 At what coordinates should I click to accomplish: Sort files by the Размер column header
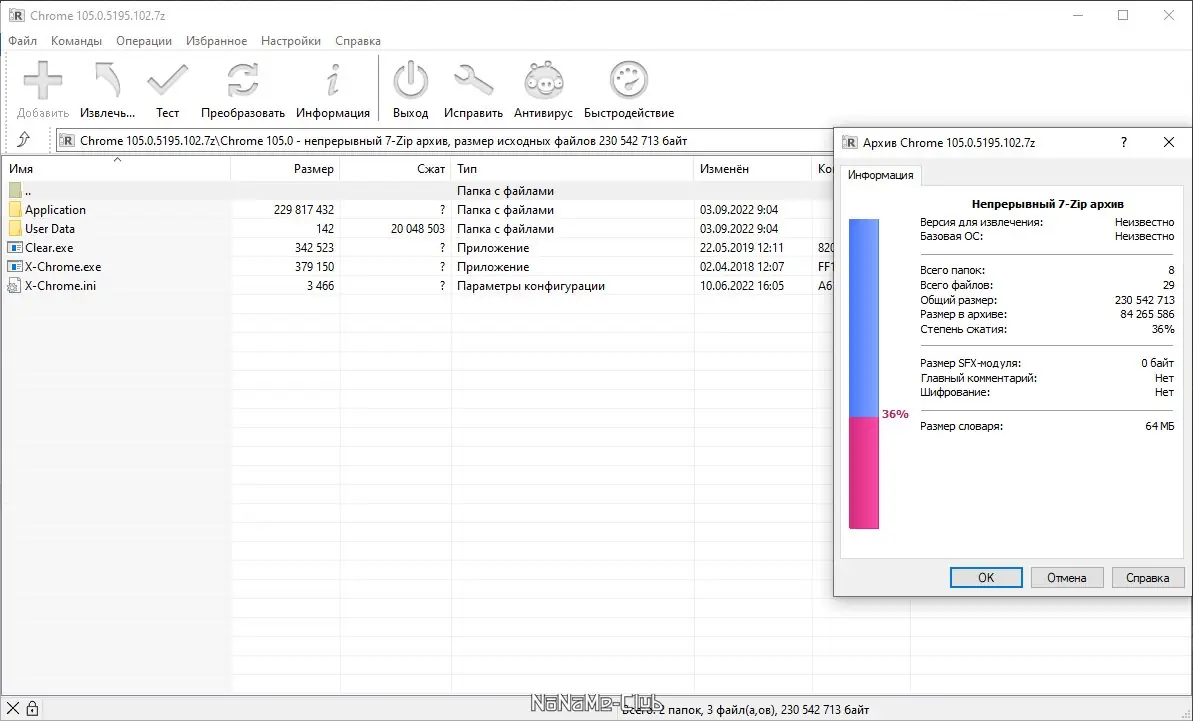[315, 169]
